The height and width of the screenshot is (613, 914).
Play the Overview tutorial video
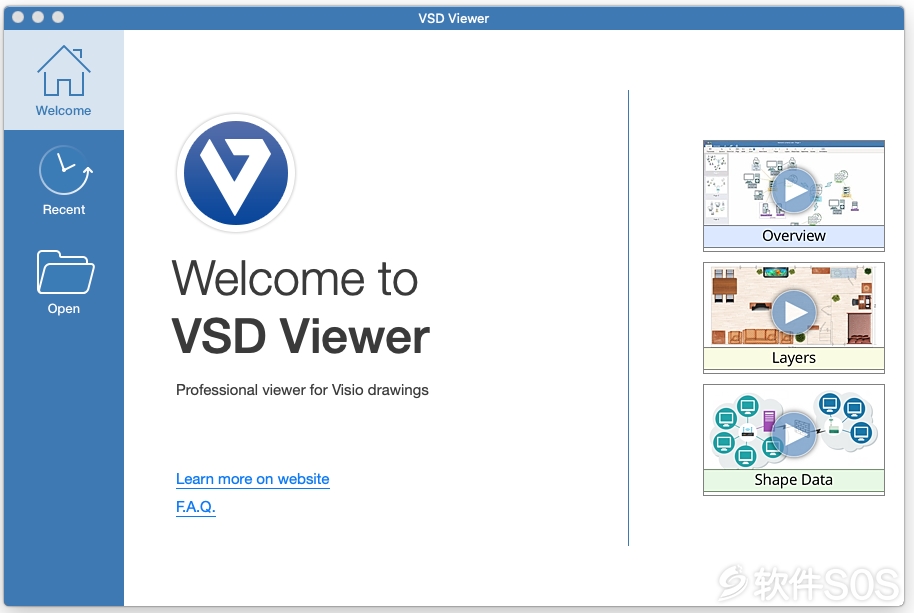793,191
